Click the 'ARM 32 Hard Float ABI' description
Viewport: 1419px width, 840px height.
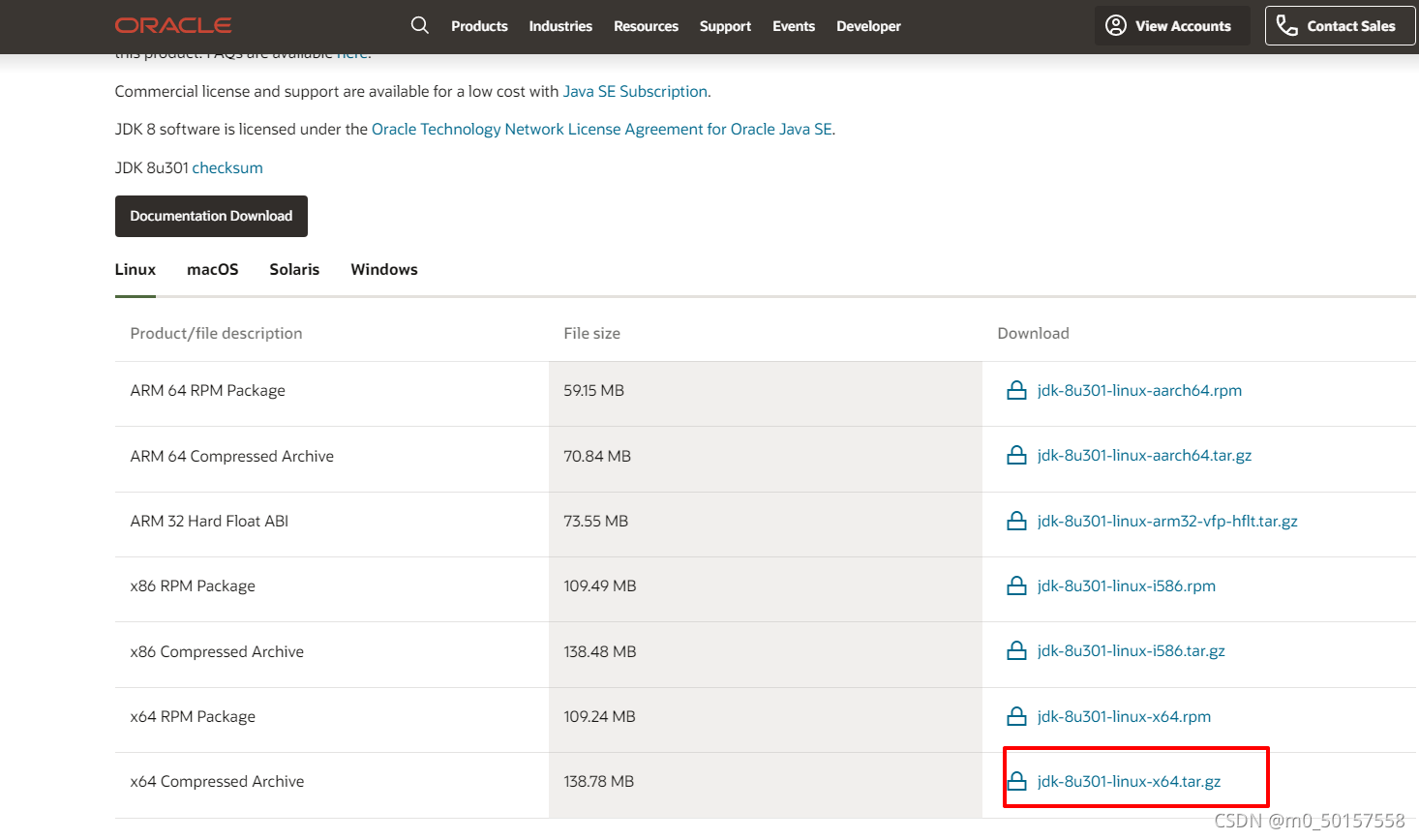(x=209, y=521)
